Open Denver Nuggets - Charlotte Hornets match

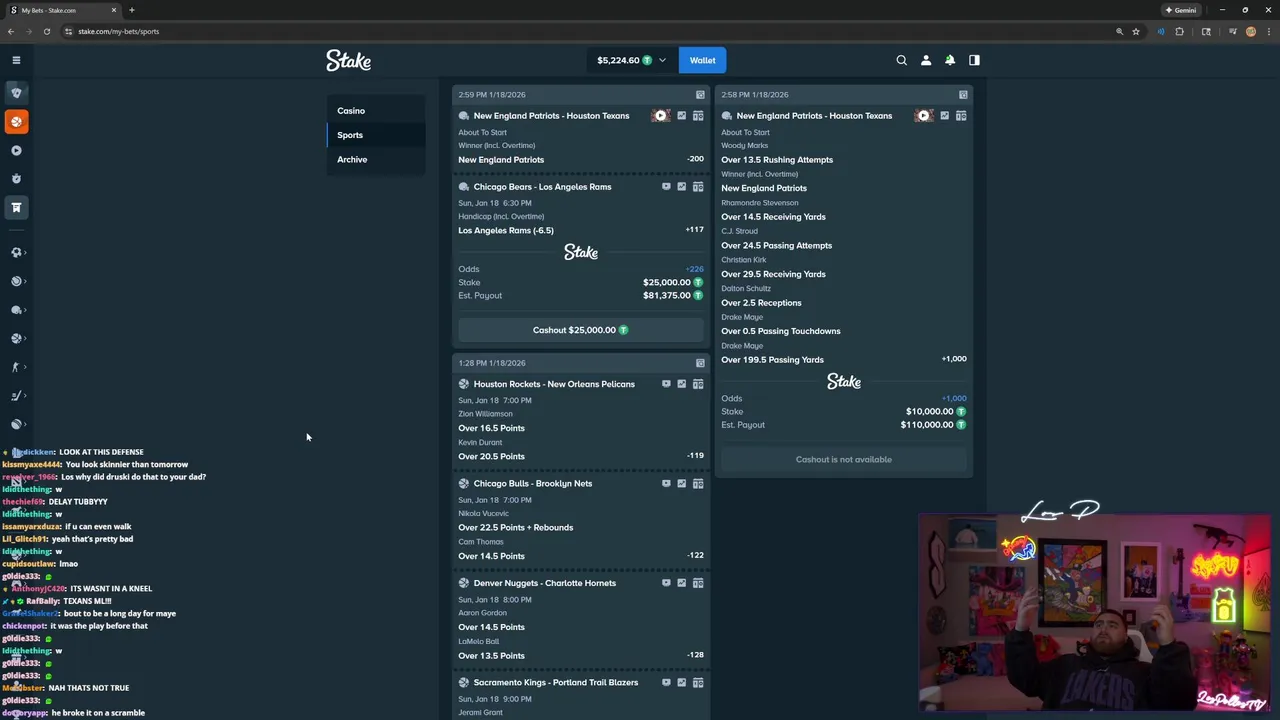click(x=544, y=583)
